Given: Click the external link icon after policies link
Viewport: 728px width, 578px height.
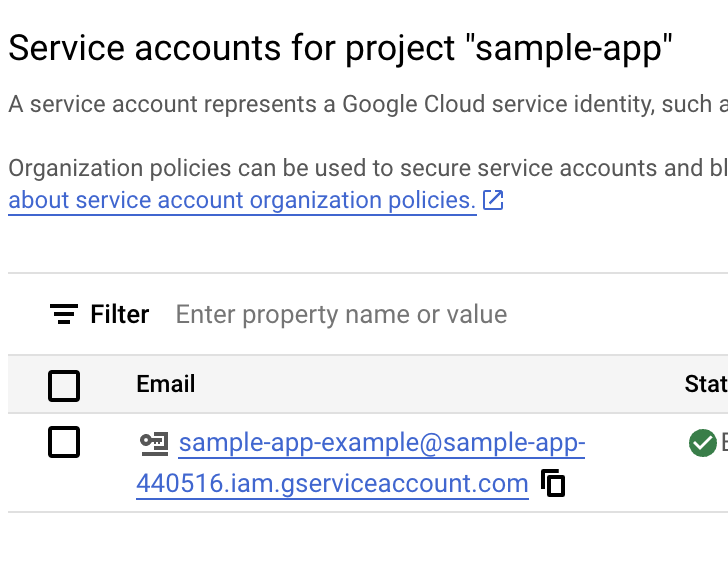Looking at the screenshot, I should tap(493, 201).
